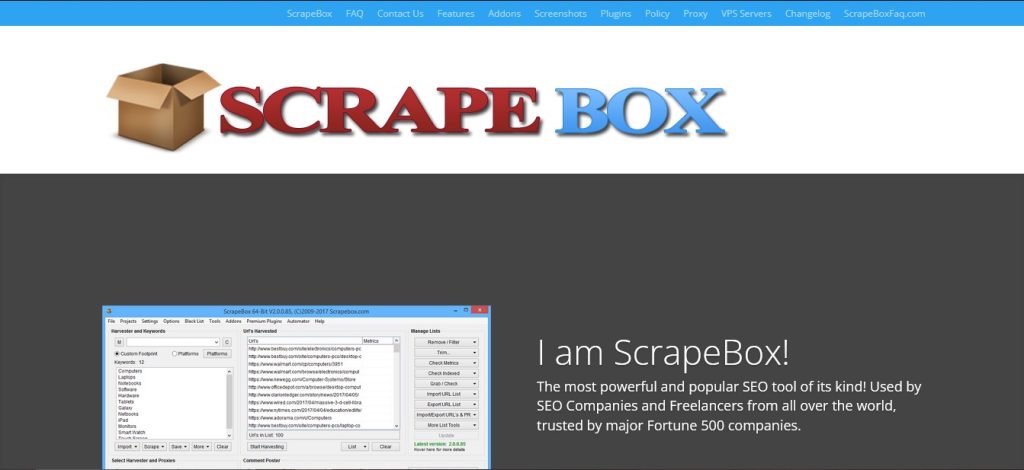Select the Computers keyword
The image size is (1024, 470).
pos(130,371)
